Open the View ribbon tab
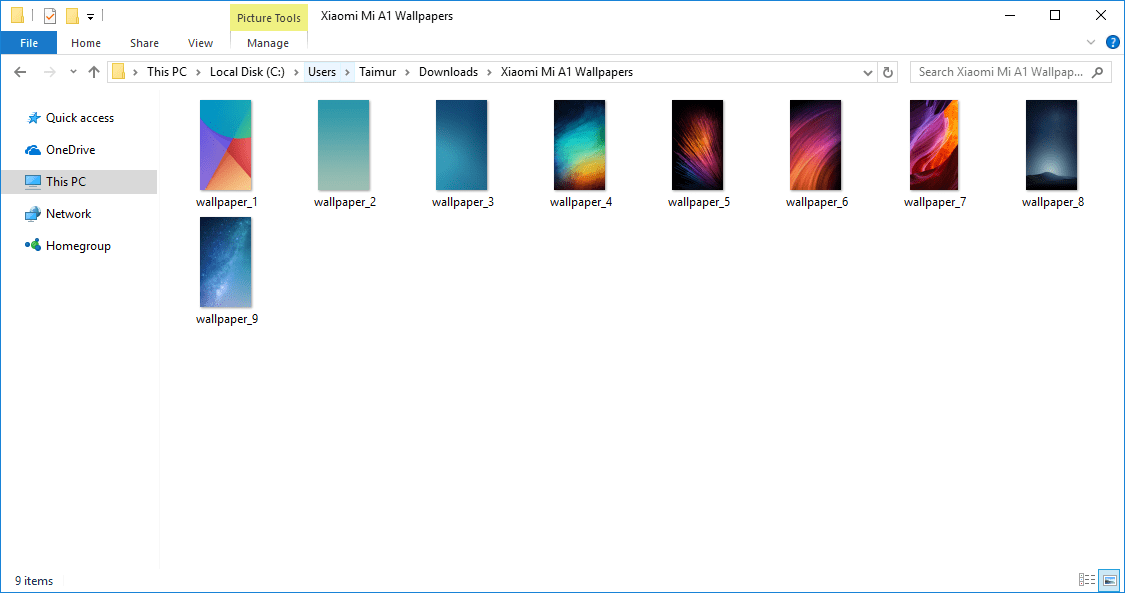Viewport: 1125px width, 593px height. pyautogui.click(x=200, y=43)
